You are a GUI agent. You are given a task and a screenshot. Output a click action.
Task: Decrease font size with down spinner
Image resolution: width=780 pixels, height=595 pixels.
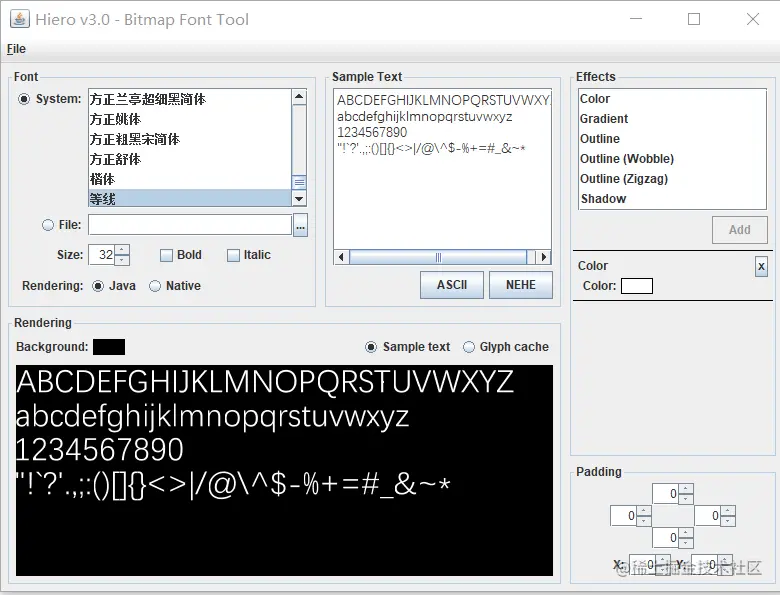[x=122, y=260]
